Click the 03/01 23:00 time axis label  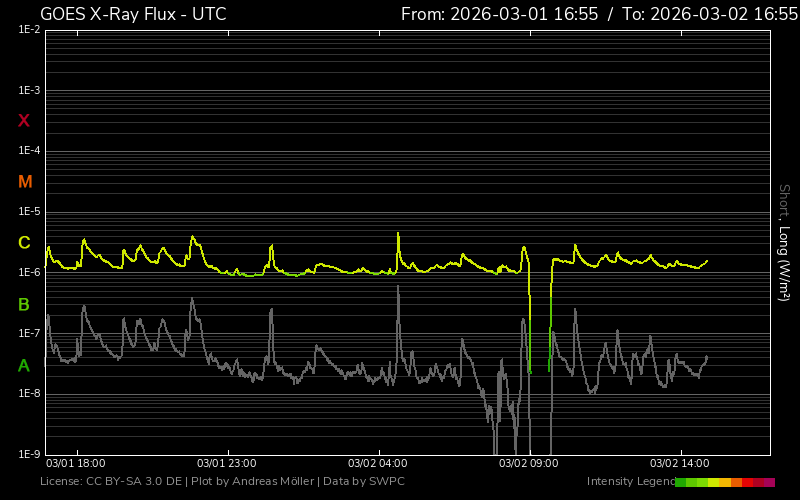(226, 464)
